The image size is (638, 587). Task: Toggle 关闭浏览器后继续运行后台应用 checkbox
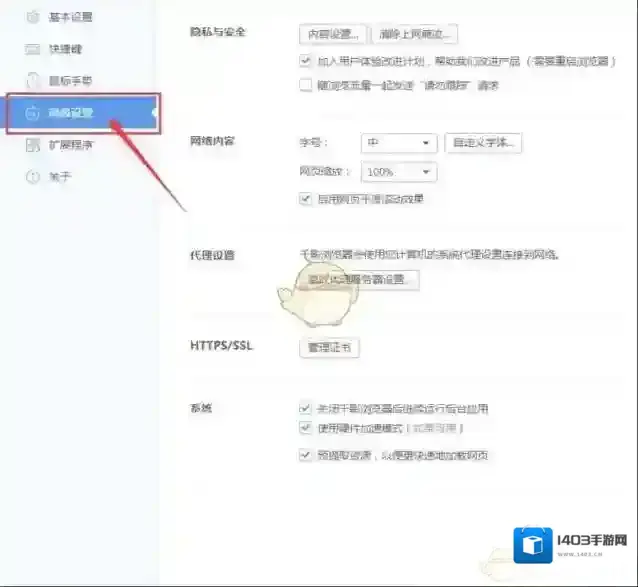coord(305,408)
